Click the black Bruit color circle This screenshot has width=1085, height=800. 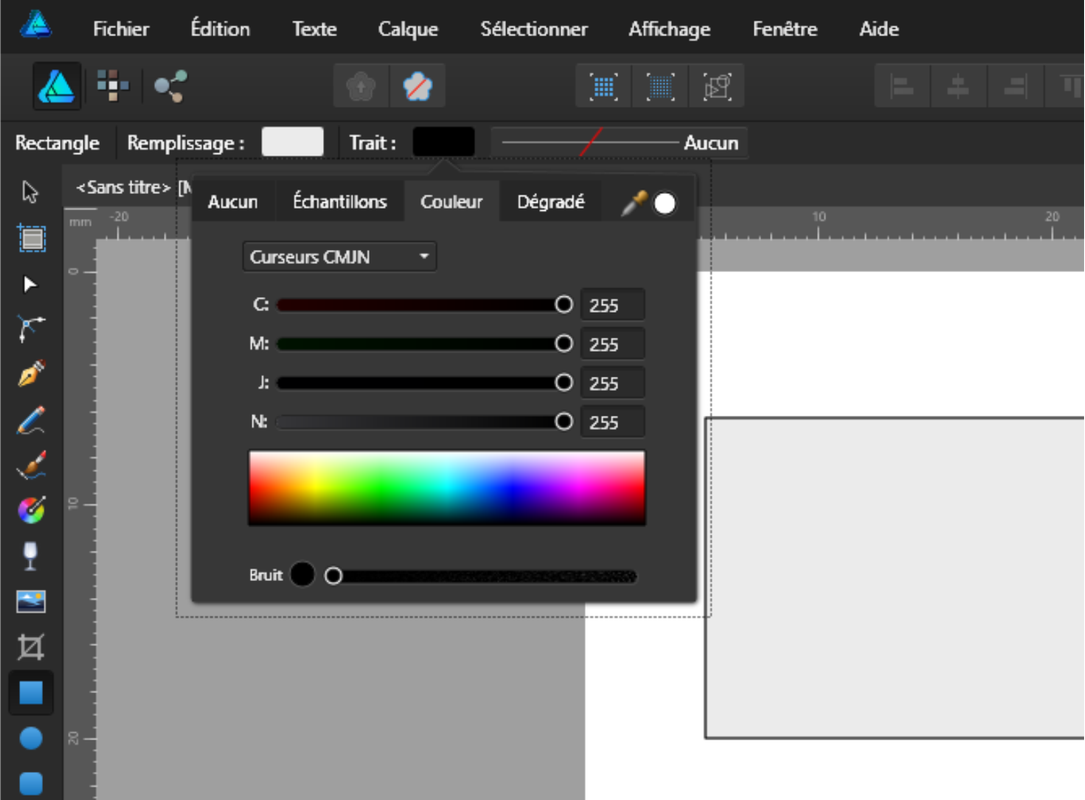point(302,574)
